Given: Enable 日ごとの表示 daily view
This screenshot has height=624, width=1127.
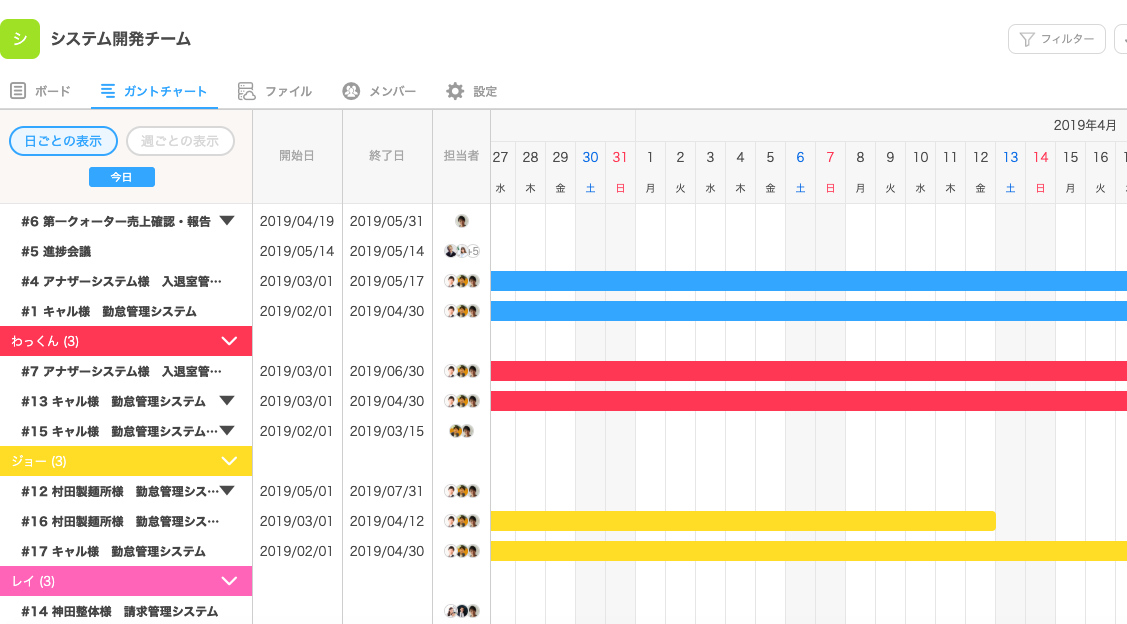Looking at the screenshot, I should point(63,141).
